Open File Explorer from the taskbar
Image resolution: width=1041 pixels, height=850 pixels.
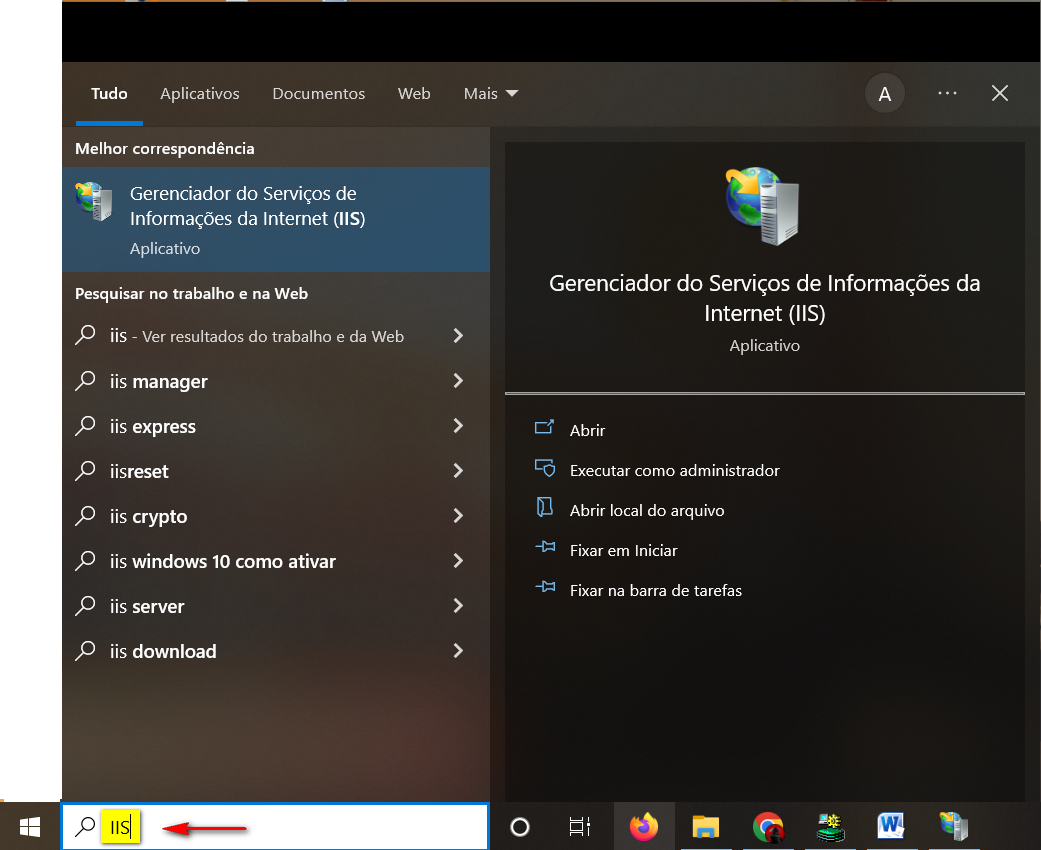pos(706,827)
